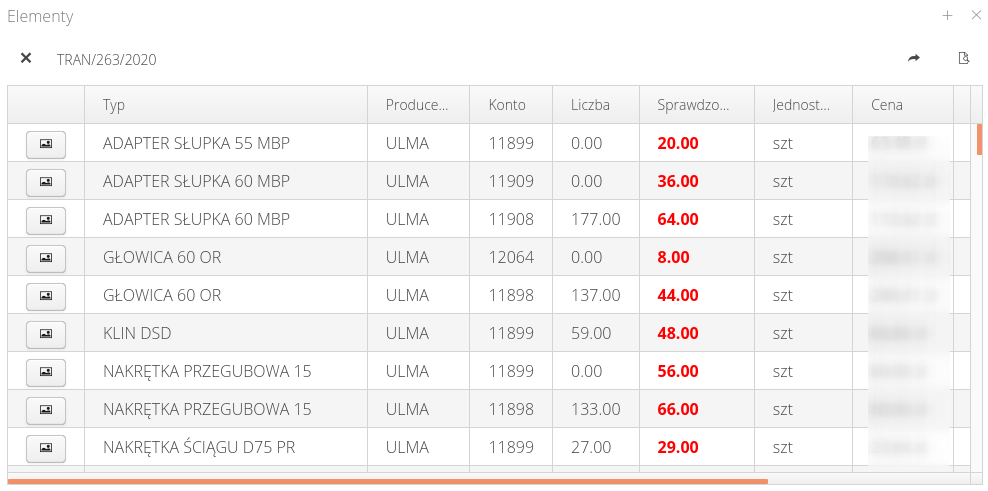Click szt unit in ADAPTER SŁUPKA 55 MBP row

pyautogui.click(x=783, y=144)
